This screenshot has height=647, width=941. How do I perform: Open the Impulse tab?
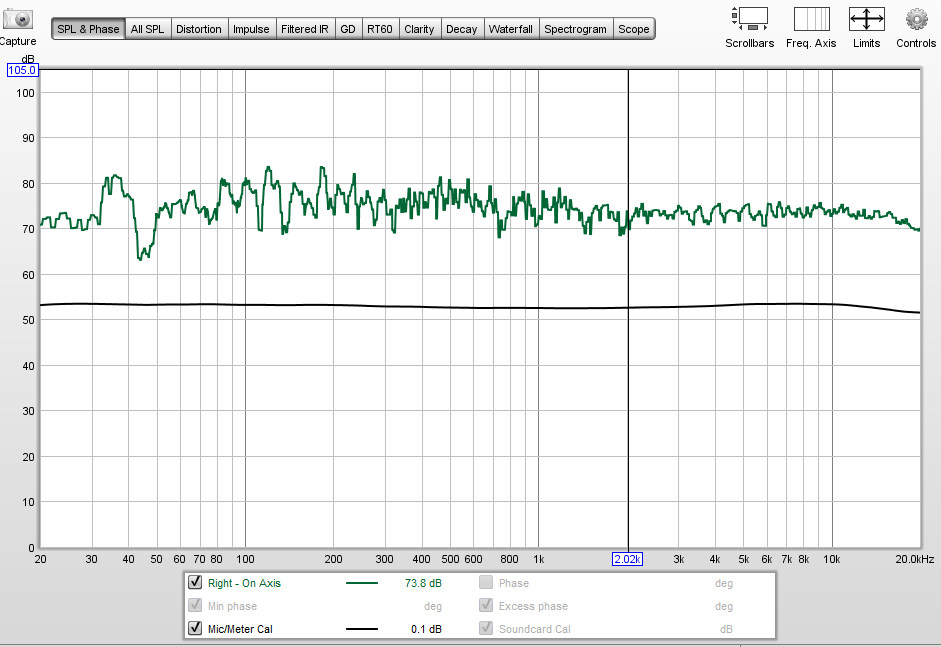[251, 29]
